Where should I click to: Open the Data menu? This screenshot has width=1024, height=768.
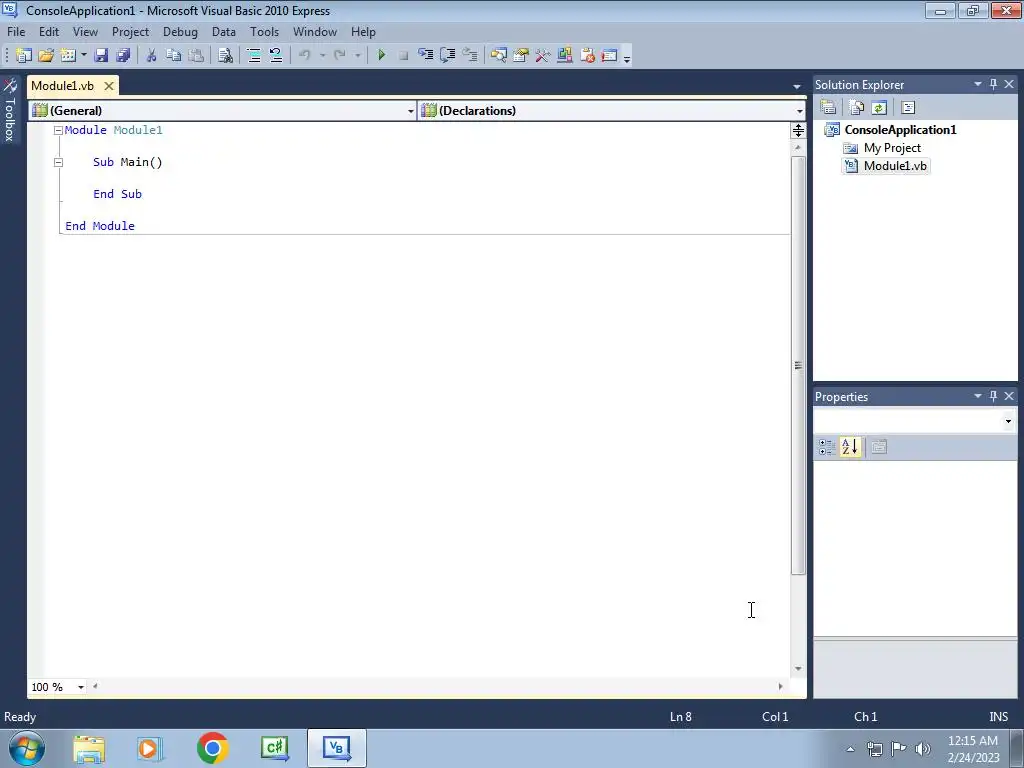point(224,31)
